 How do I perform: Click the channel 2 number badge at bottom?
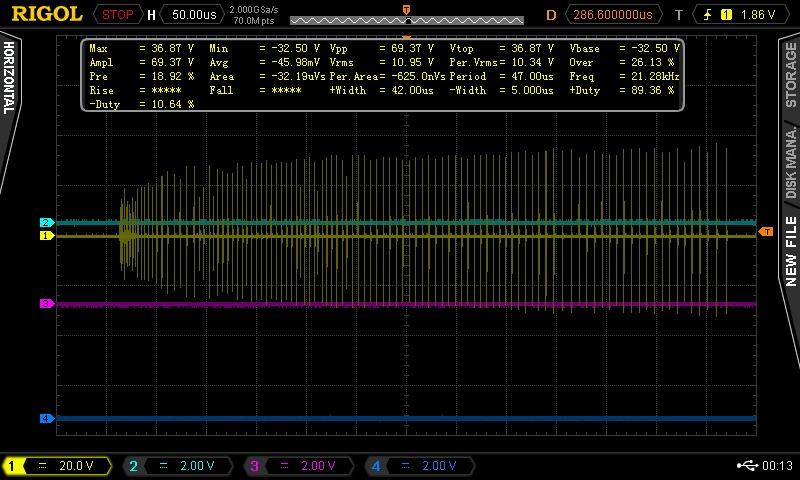pos(133,466)
